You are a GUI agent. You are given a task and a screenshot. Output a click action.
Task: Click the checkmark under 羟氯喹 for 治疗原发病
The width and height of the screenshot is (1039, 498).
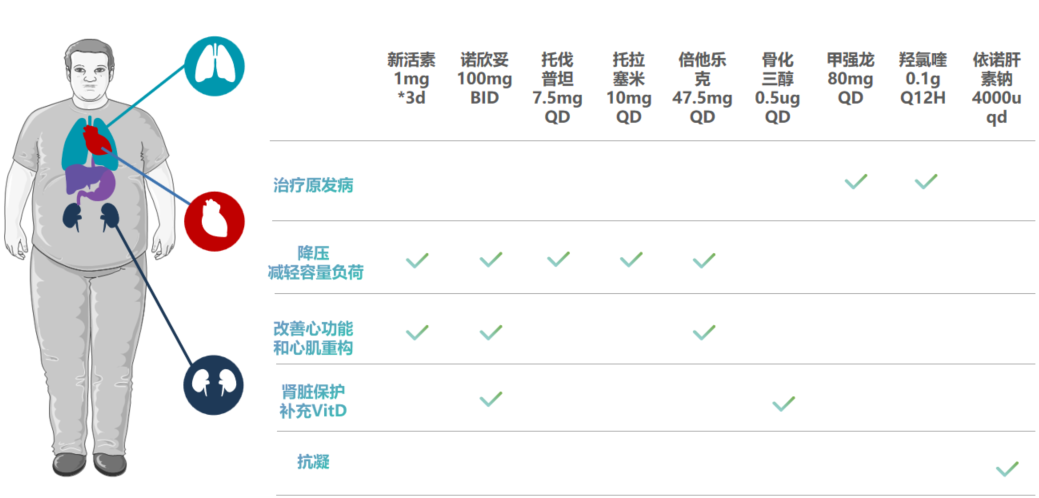926,181
